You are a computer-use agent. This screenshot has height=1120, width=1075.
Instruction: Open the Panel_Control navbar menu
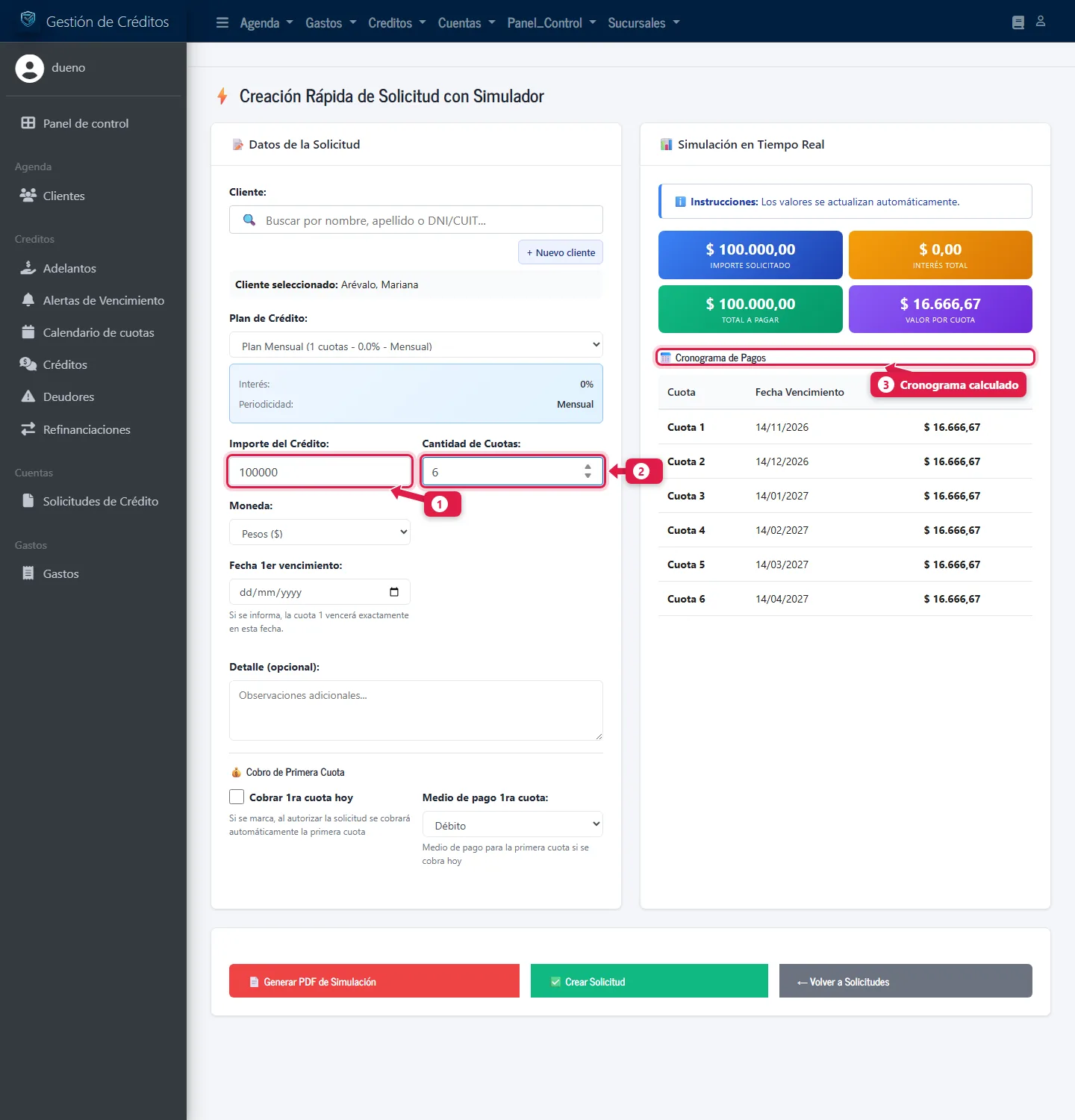[x=552, y=22]
